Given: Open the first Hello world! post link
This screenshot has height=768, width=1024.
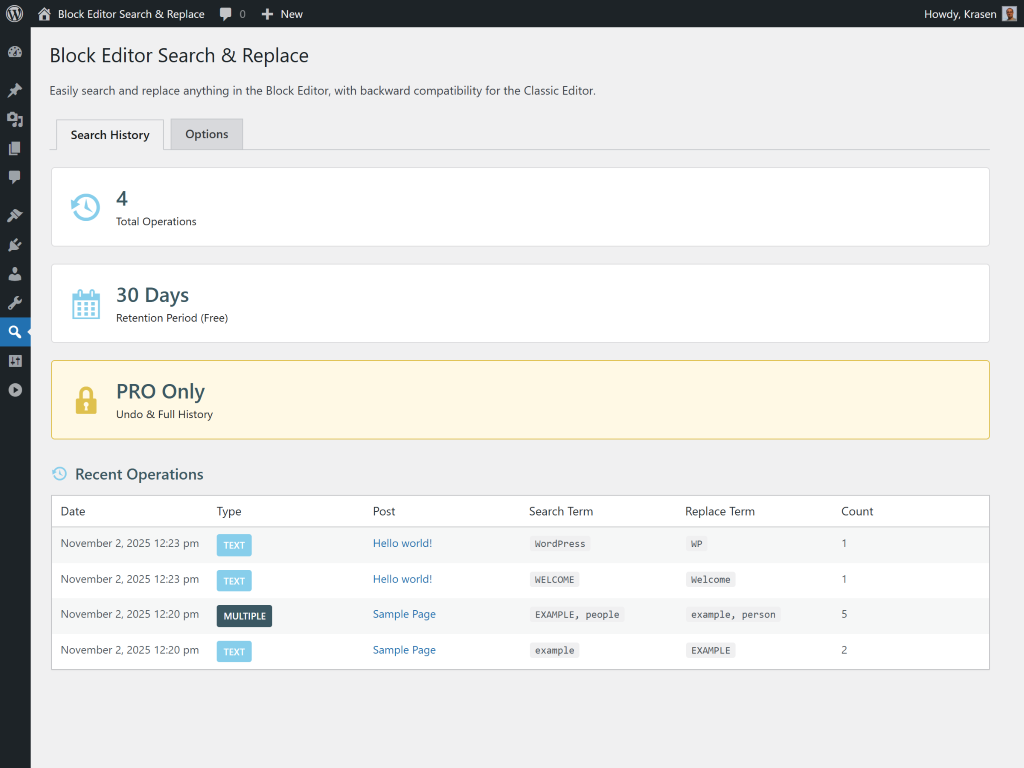Looking at the screenshot, I should pos(402,544).
